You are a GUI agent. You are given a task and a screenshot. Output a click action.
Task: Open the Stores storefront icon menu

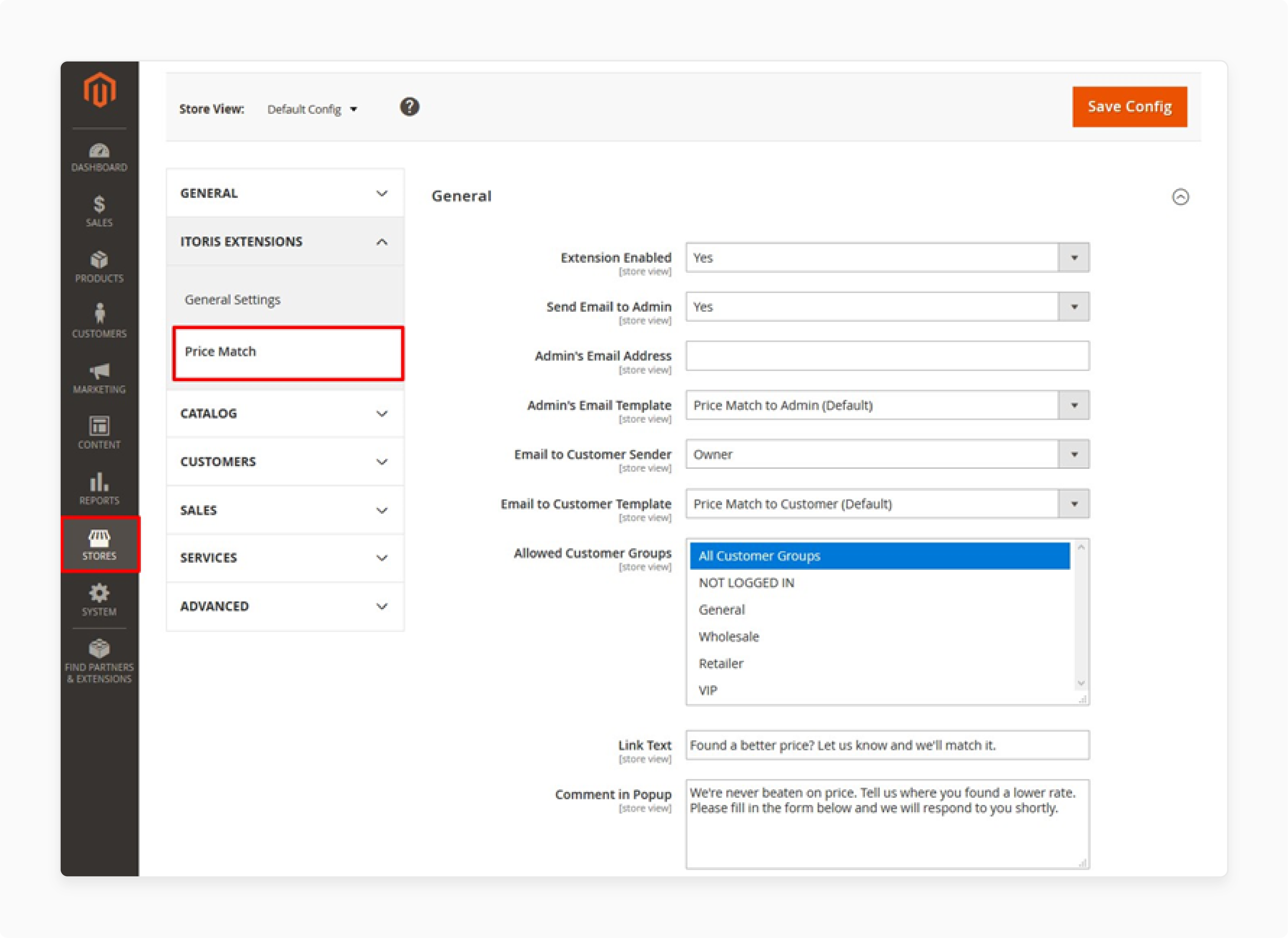pos(100,544)
